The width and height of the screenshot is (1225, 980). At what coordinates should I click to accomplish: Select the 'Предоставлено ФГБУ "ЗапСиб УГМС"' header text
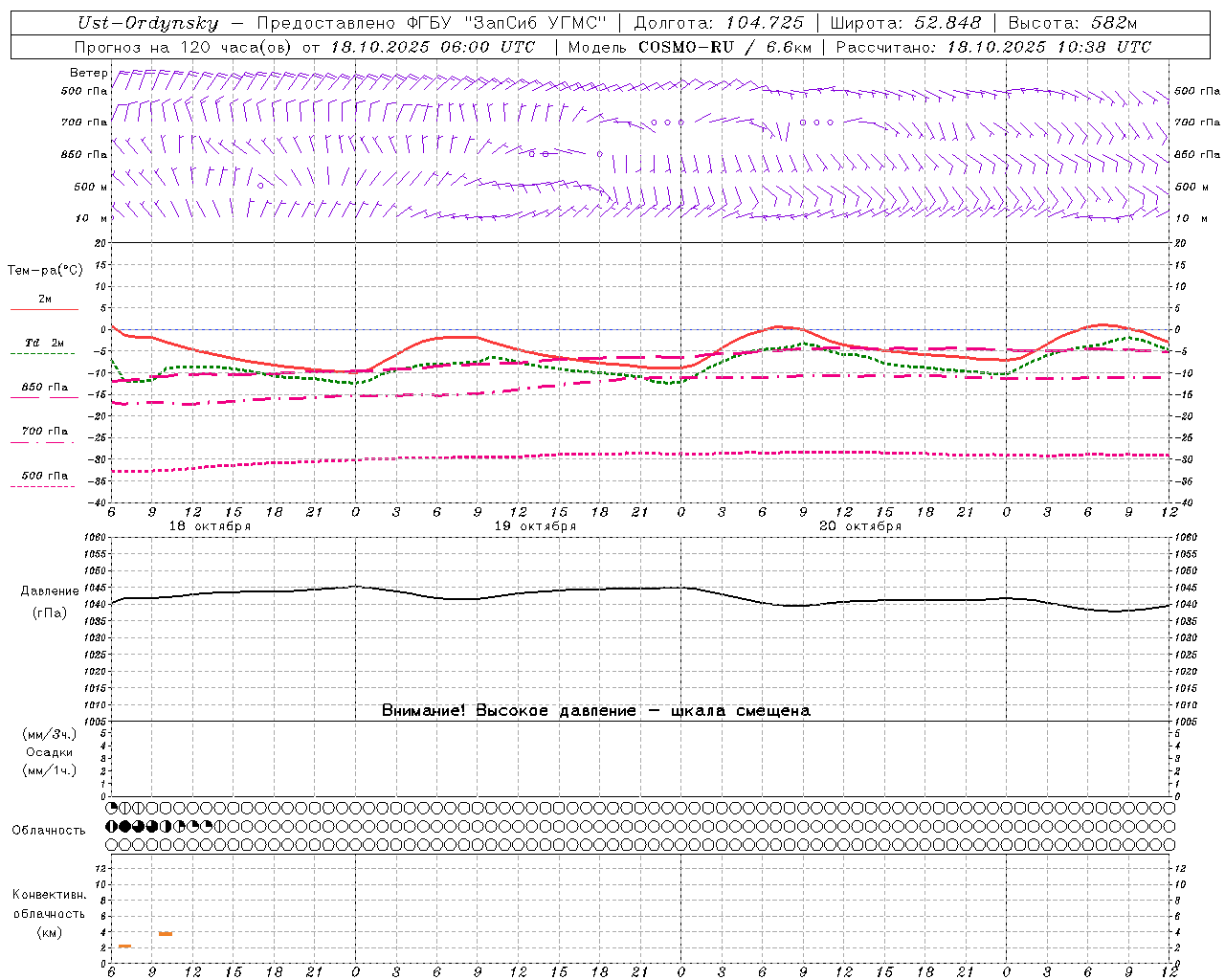433,24
